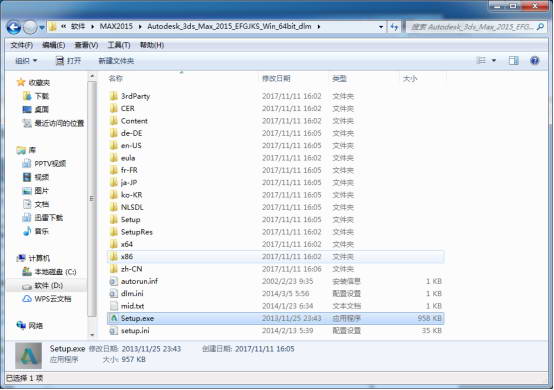Toggle the preview pane icon

[513, 61]
